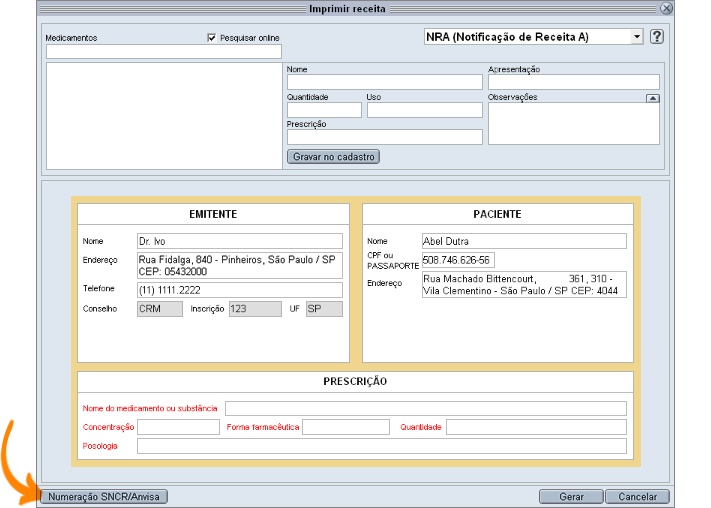Click the Cancelar button
The width and height of the screenshot is (711, 508).
coord(637,497)
